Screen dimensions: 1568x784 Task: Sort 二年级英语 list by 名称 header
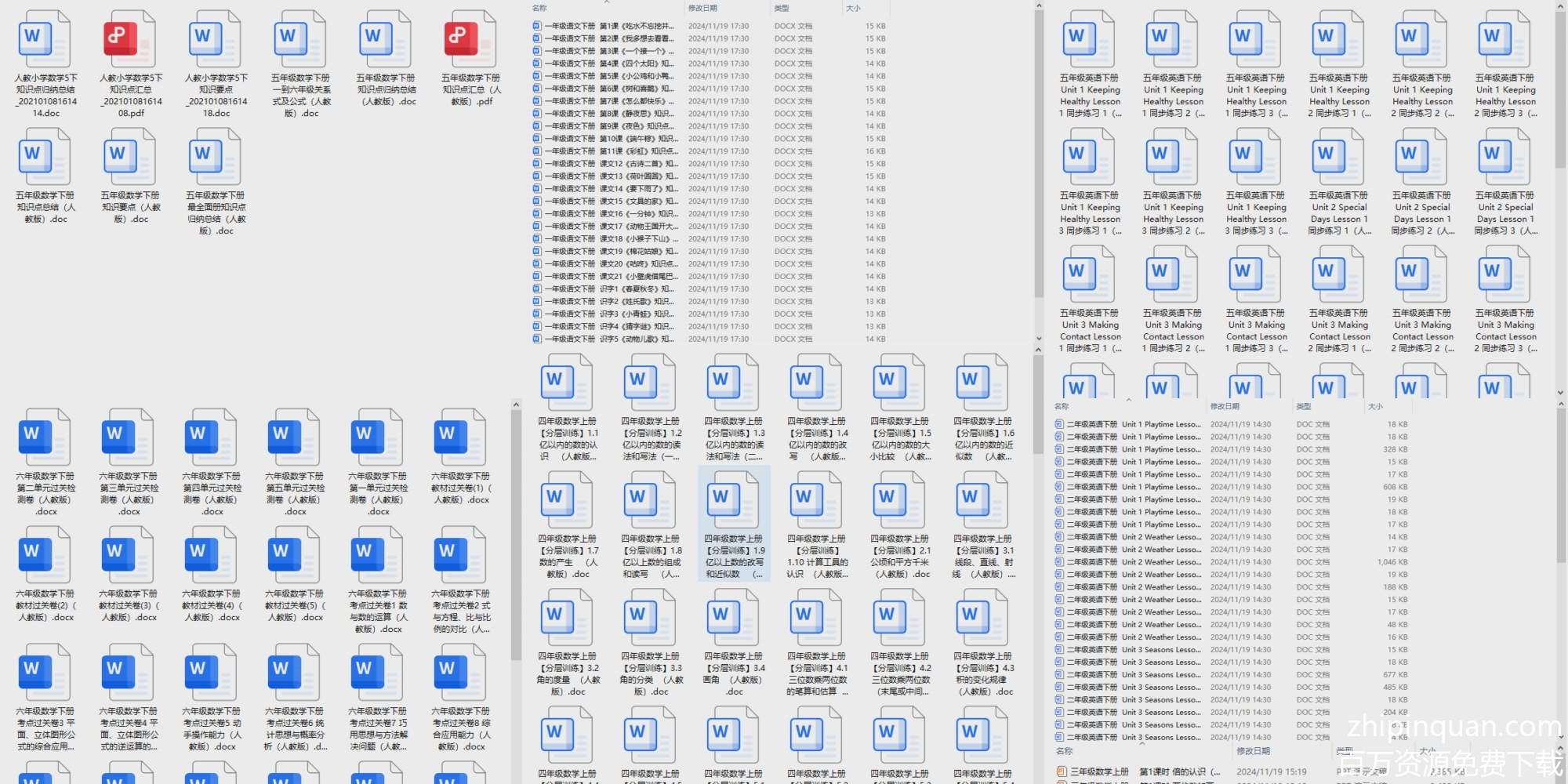1062,407
